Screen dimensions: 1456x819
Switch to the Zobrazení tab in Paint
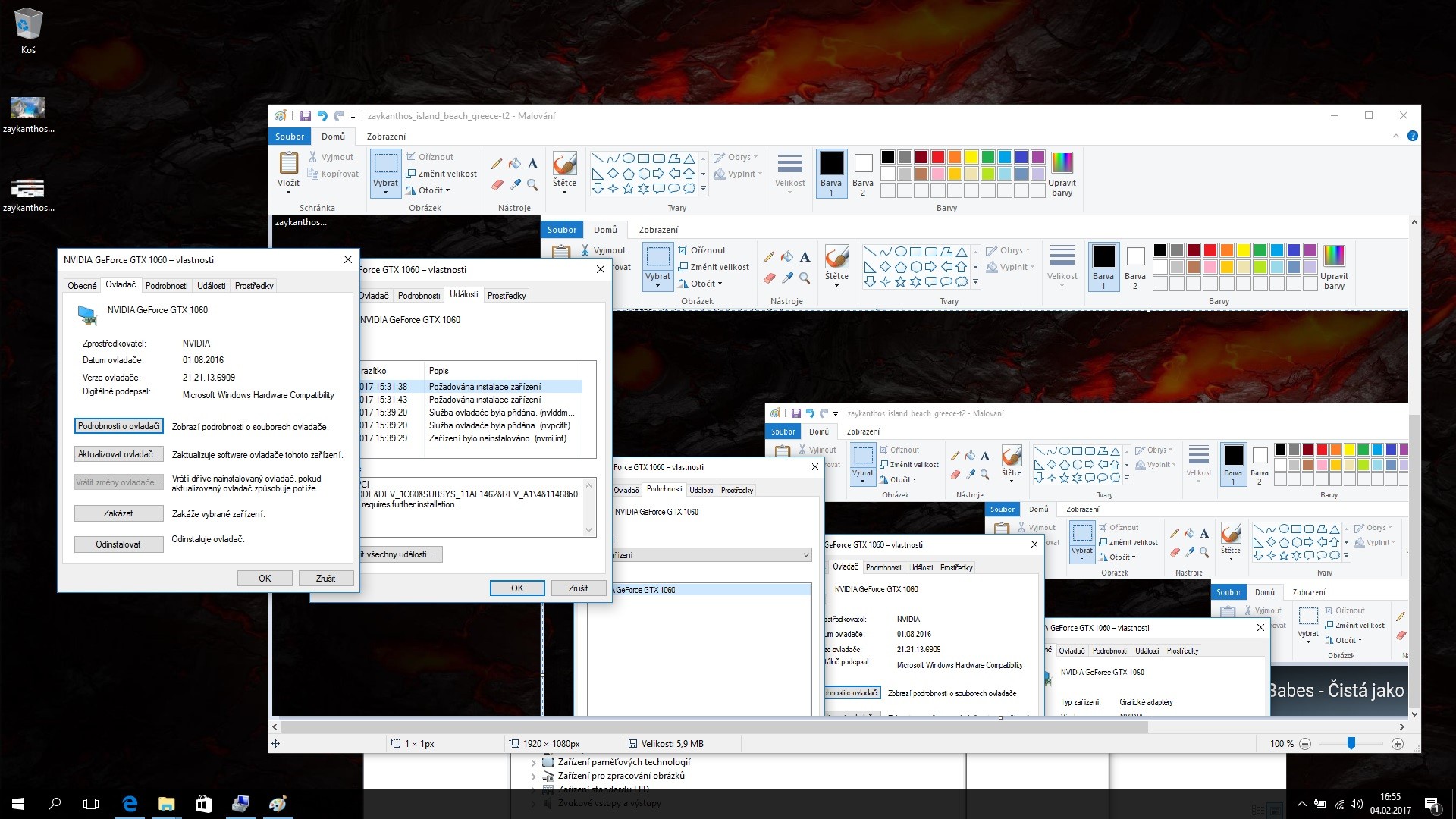click(386, 136)
